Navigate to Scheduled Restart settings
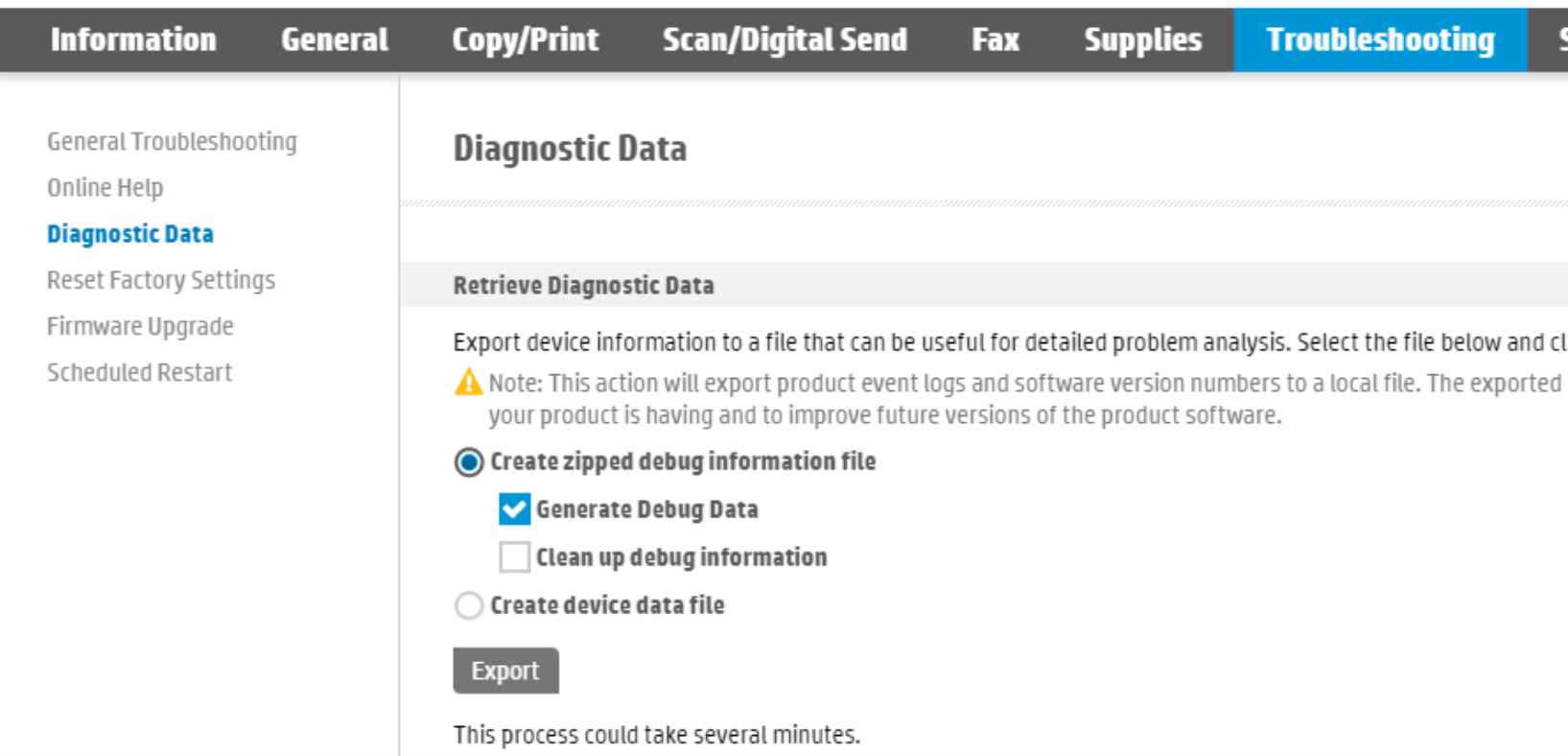The image size is (1568, 756). pyautogui.click(x=139, y=371)
